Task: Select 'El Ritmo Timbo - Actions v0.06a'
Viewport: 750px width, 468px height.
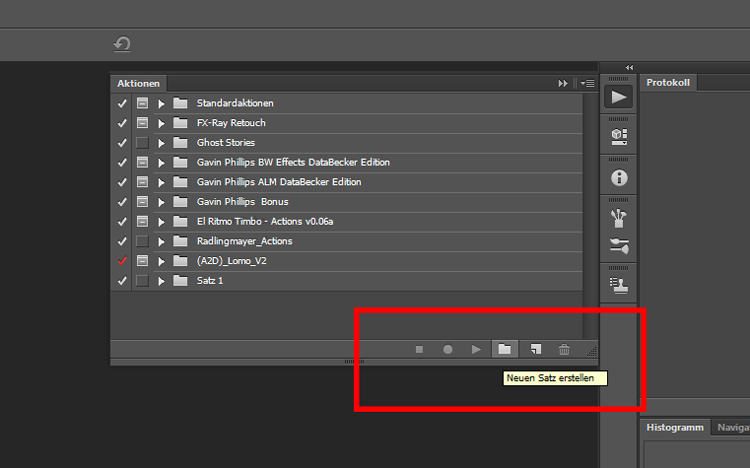Action: [x=265, y=222]
